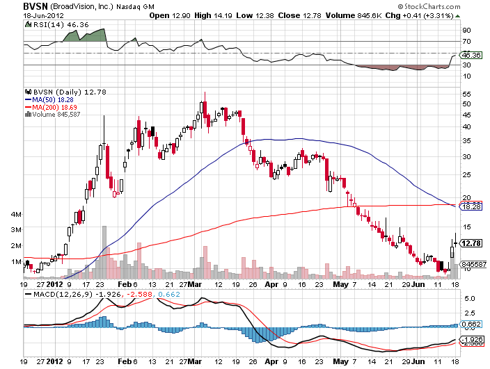Click the 1M label on volume axis
Viewport: 490px width, 369px height.
coord(16,262)
